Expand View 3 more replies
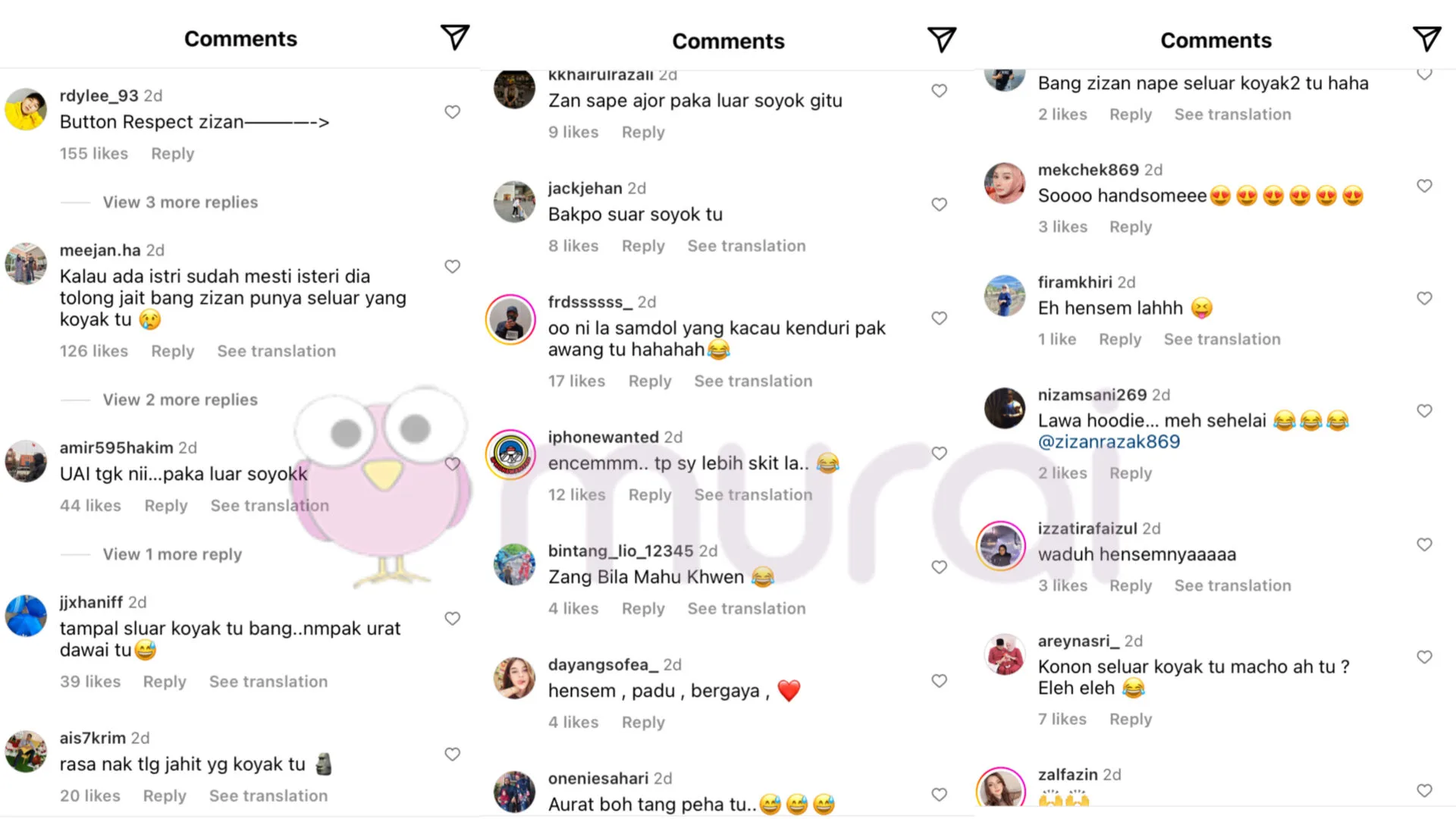The image size is (1456, 819). tap(180, 202)
